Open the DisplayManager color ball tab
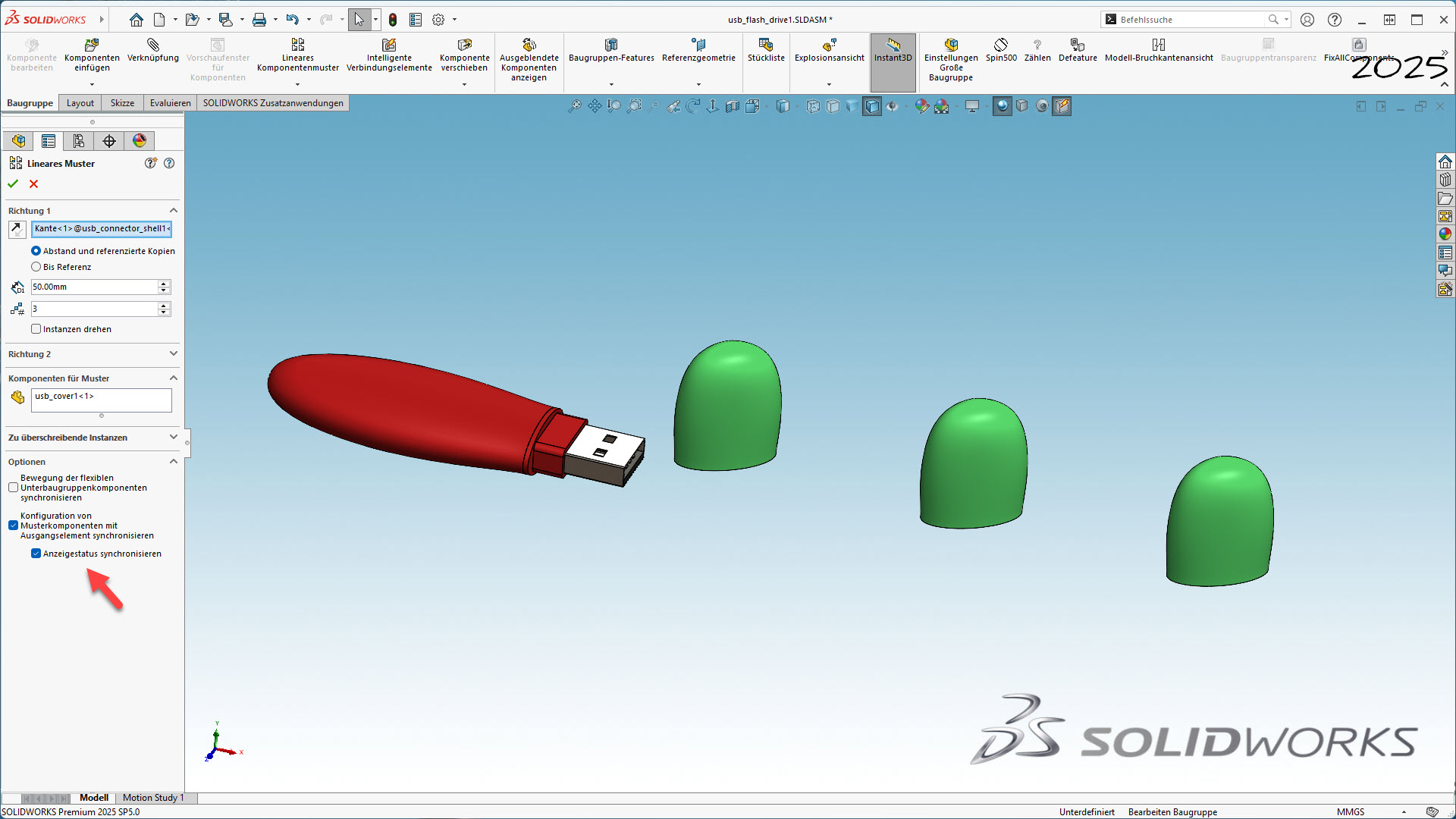 coord(140,141)
